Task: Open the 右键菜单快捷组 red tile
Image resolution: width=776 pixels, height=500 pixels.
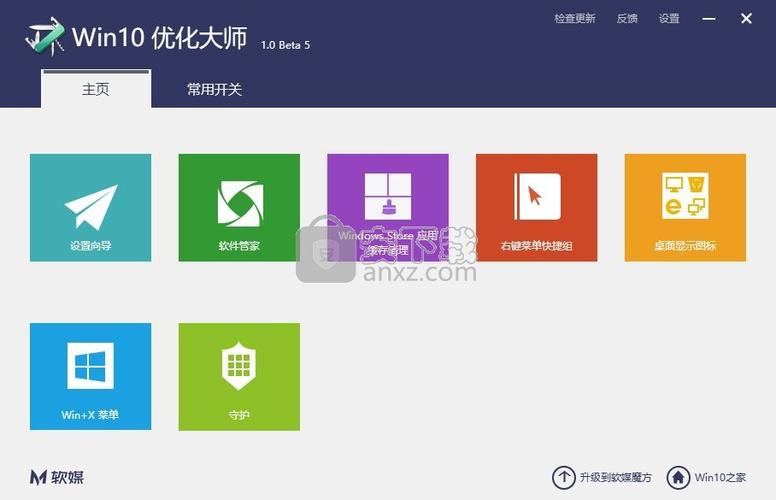Action: [x=536, y=207]
